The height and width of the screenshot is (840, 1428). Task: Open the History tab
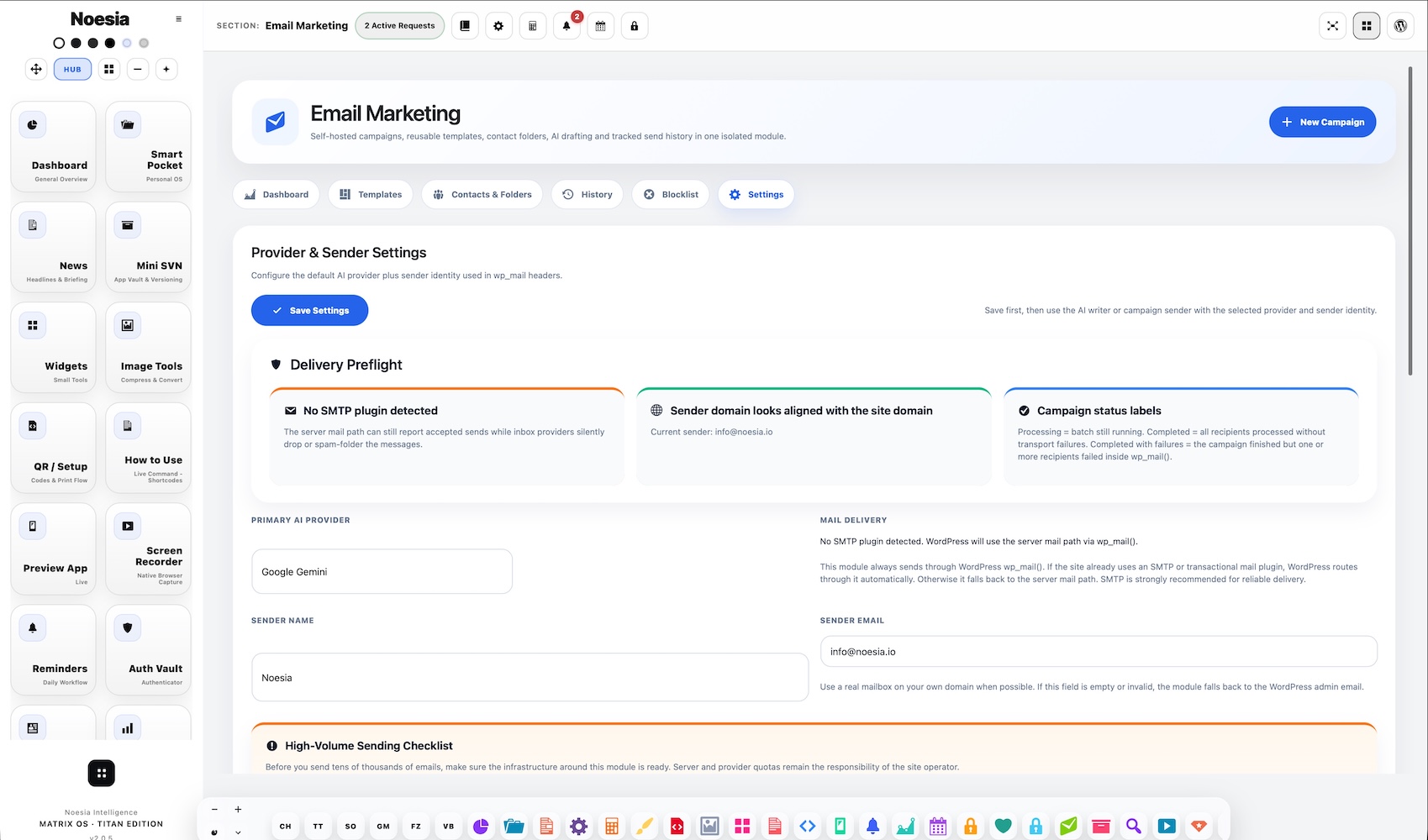coord(588,194)
